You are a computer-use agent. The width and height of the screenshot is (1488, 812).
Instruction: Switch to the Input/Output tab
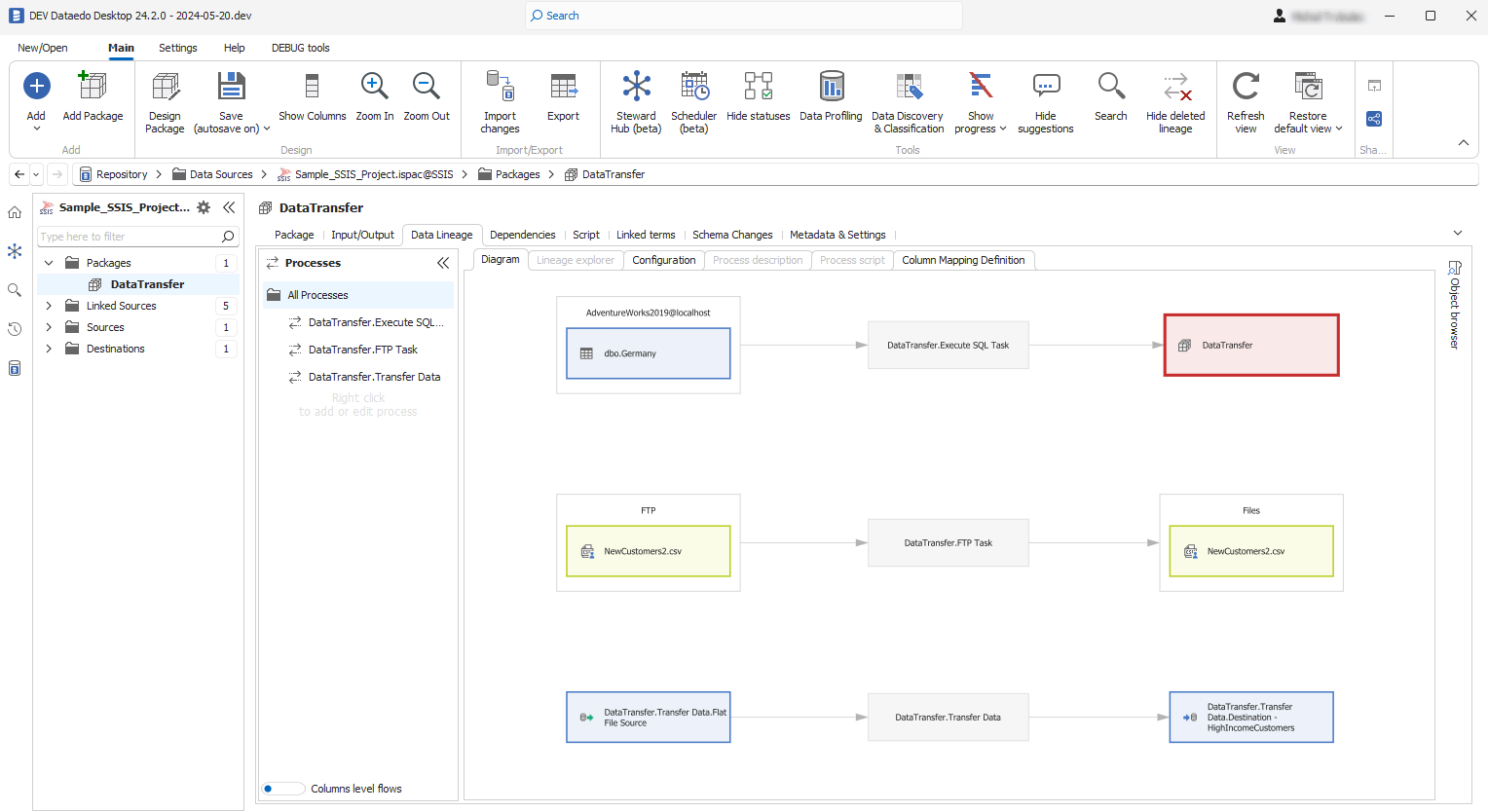pos(362,235)
